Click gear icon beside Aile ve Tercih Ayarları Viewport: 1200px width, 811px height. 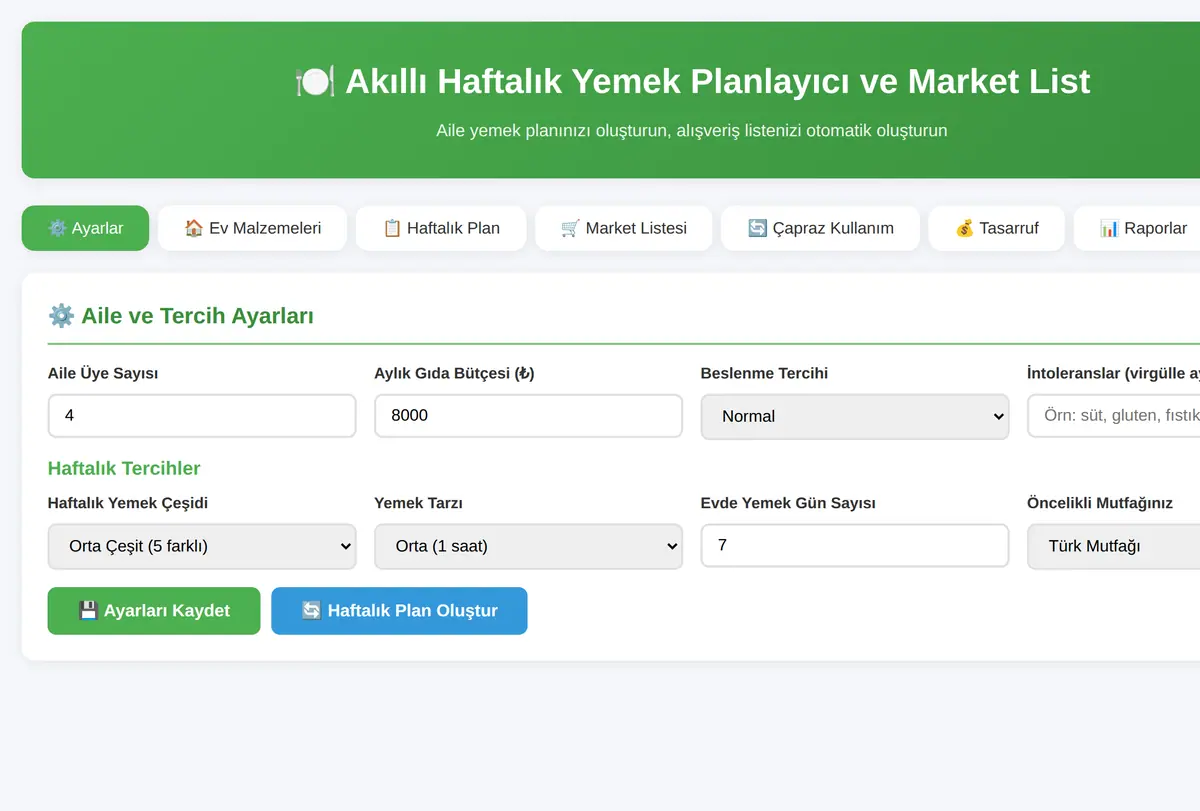61,316
